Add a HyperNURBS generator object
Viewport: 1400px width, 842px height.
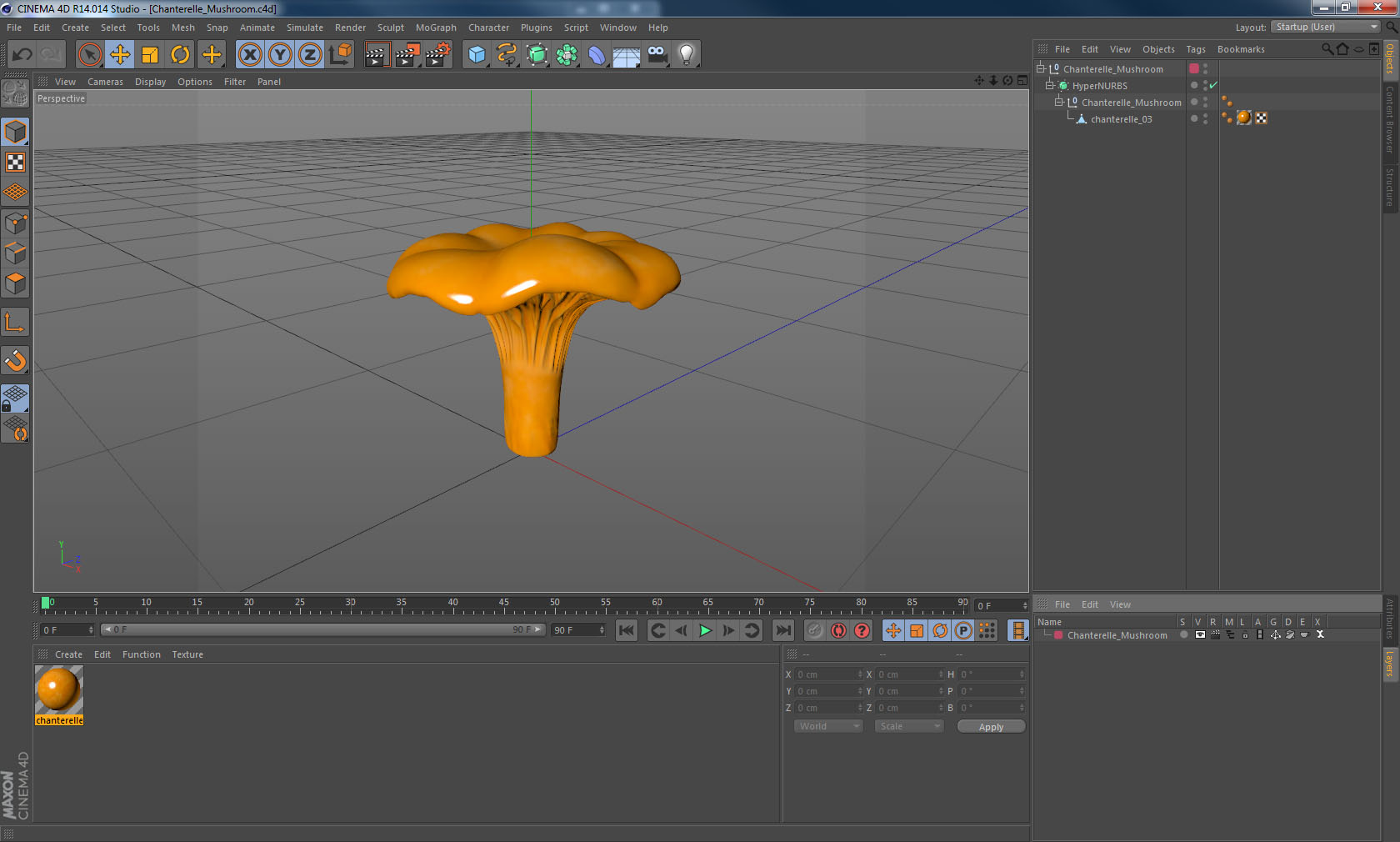(x=537, y=55)
